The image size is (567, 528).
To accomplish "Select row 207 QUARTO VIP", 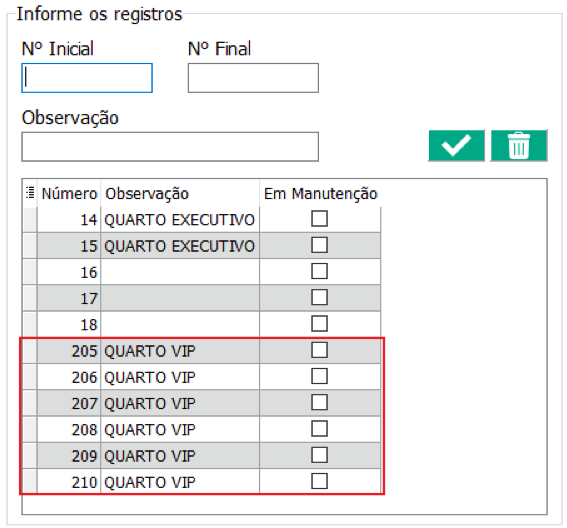I will pos(201,403).
